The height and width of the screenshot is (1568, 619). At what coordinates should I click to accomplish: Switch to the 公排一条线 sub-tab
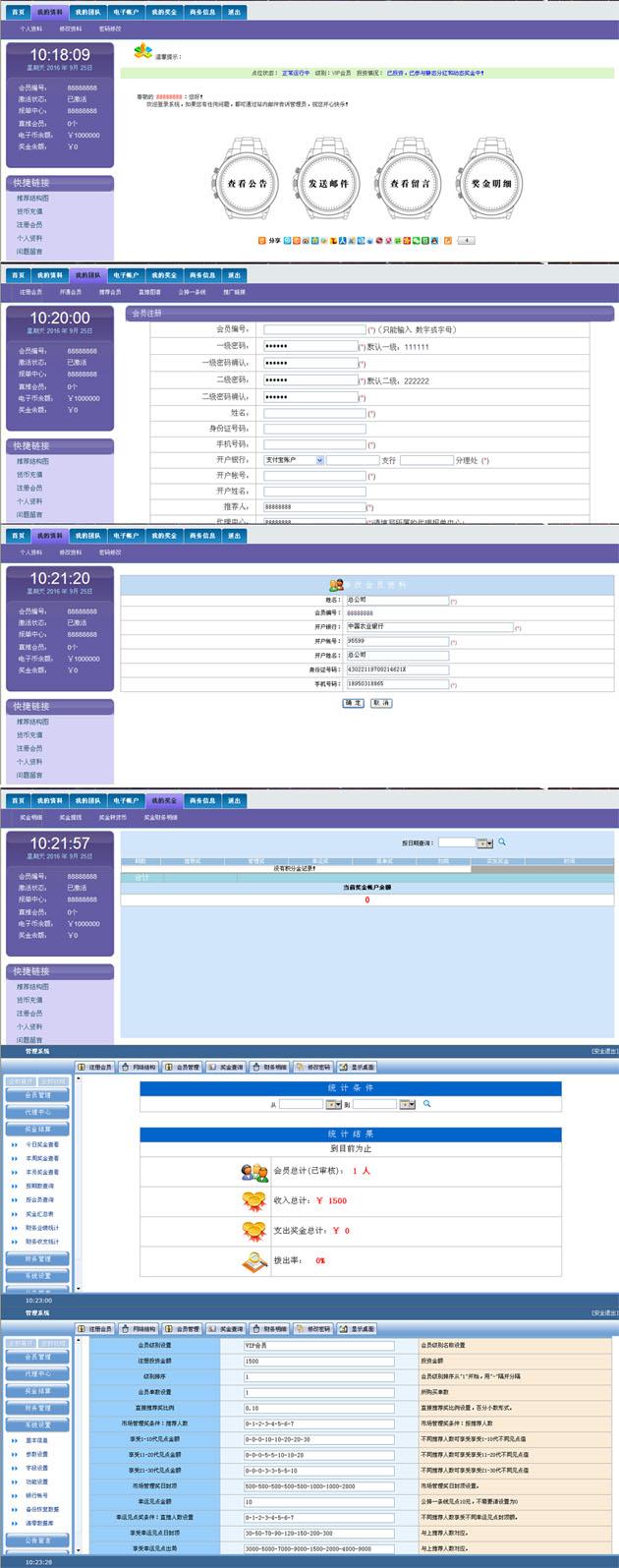(192, 292)
